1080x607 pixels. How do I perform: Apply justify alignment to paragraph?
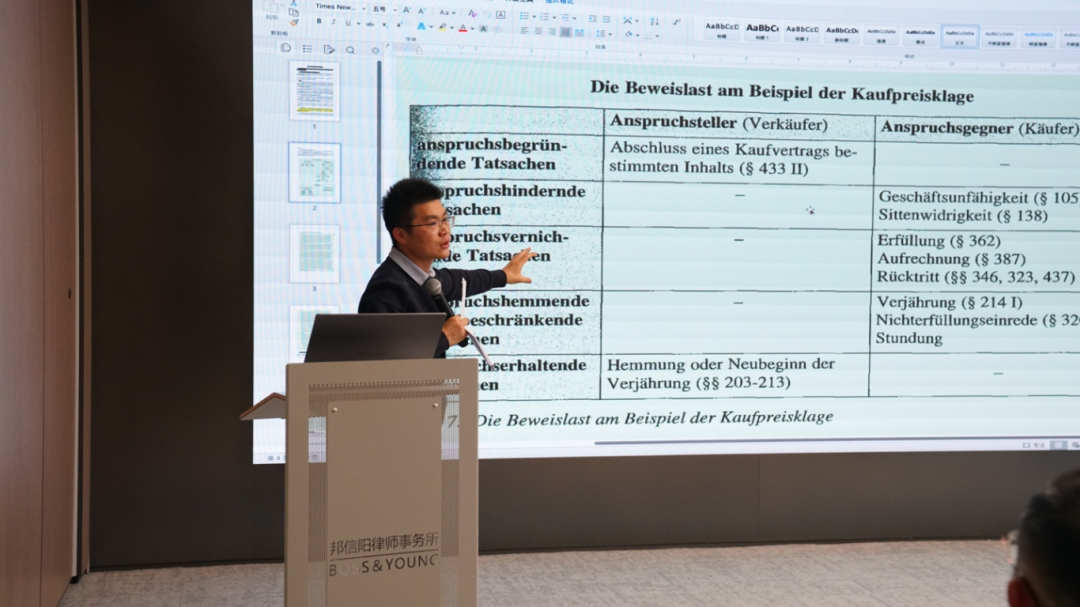point(565,32)
